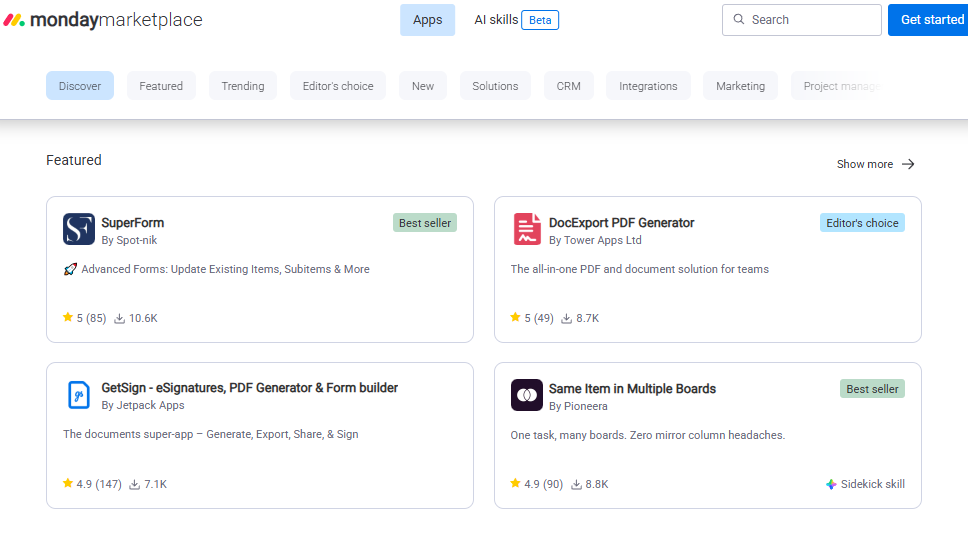Open the Same Item in Multiple Boards title
Screen dimensions: 968x540
point(632,389)
